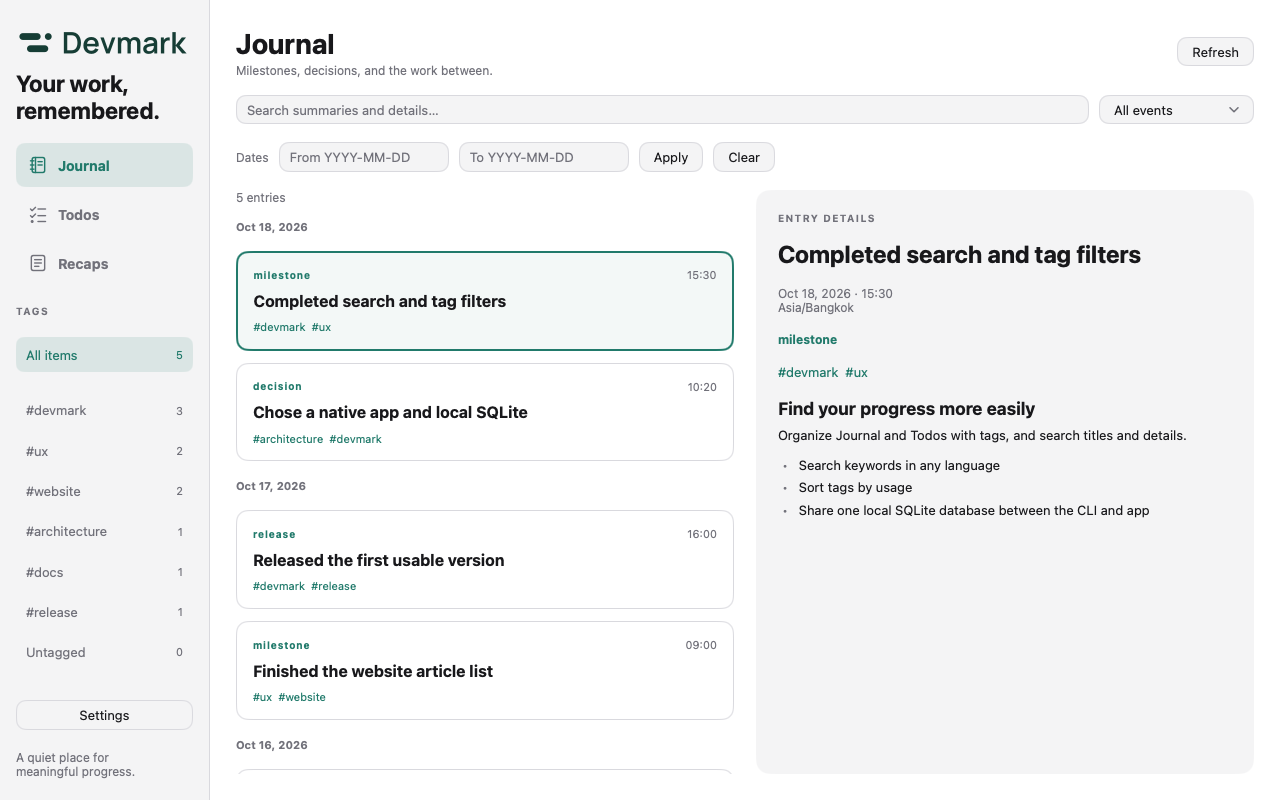Viewport: 1280px width, 800px height.
Task: Click #architecture tag on the SQLite decision entry
Action: pyautogui.click(x=288, y=439)
